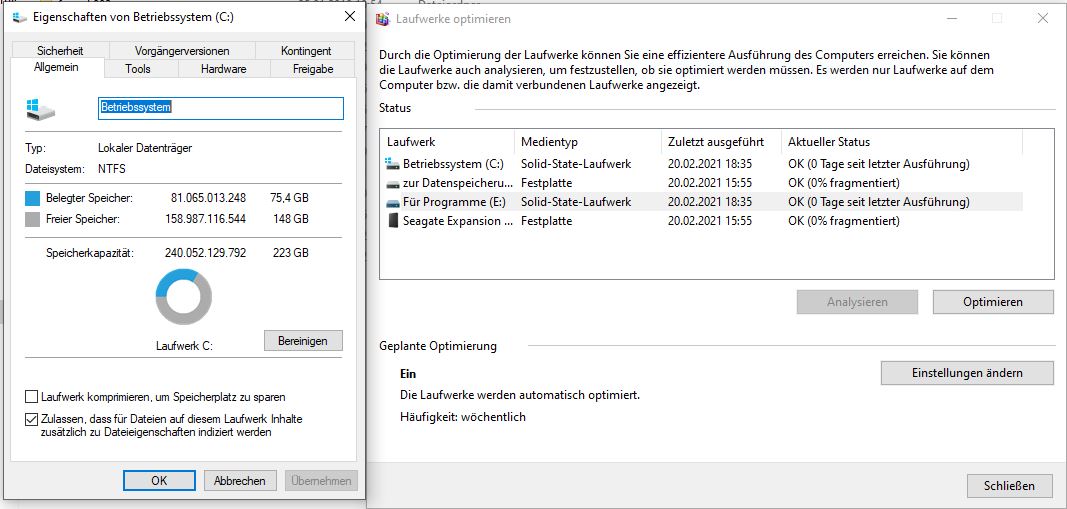Uncheck the Zulassen indexing checkbox
The width and height of the screenshot is (1067, 509).
[31, 419]
